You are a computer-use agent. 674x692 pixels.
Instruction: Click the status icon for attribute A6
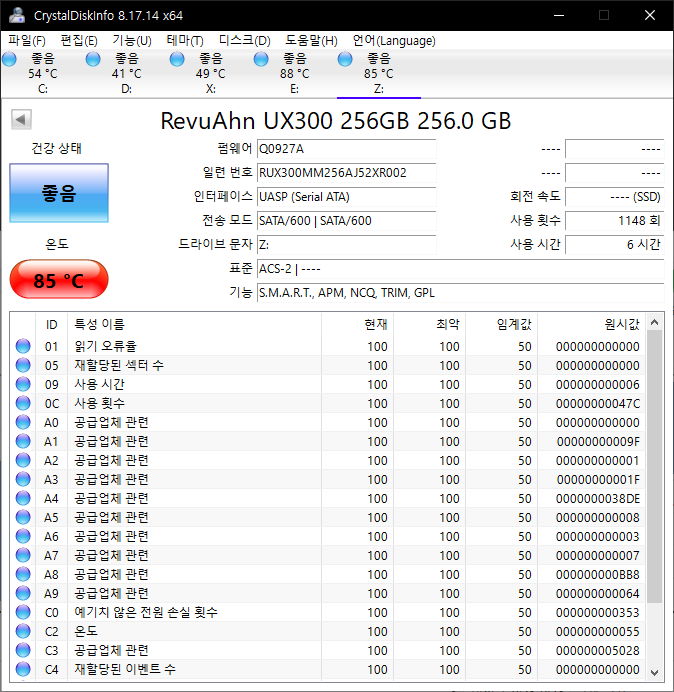pyautogui.click(x=23, y=536)
